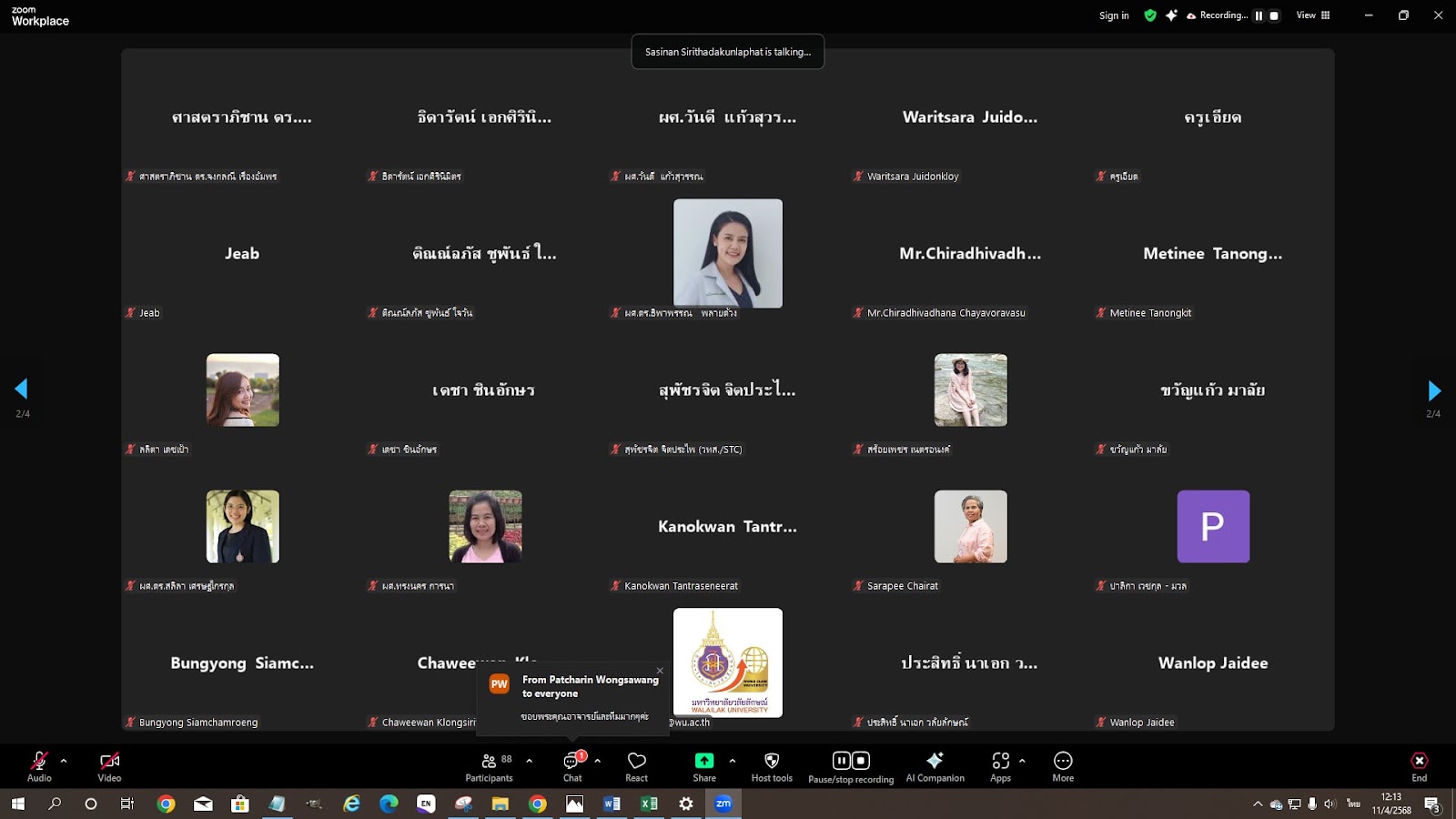Click the Sign in link
The width and height of the screenshot is (1456, 819).
[1114, 15]
